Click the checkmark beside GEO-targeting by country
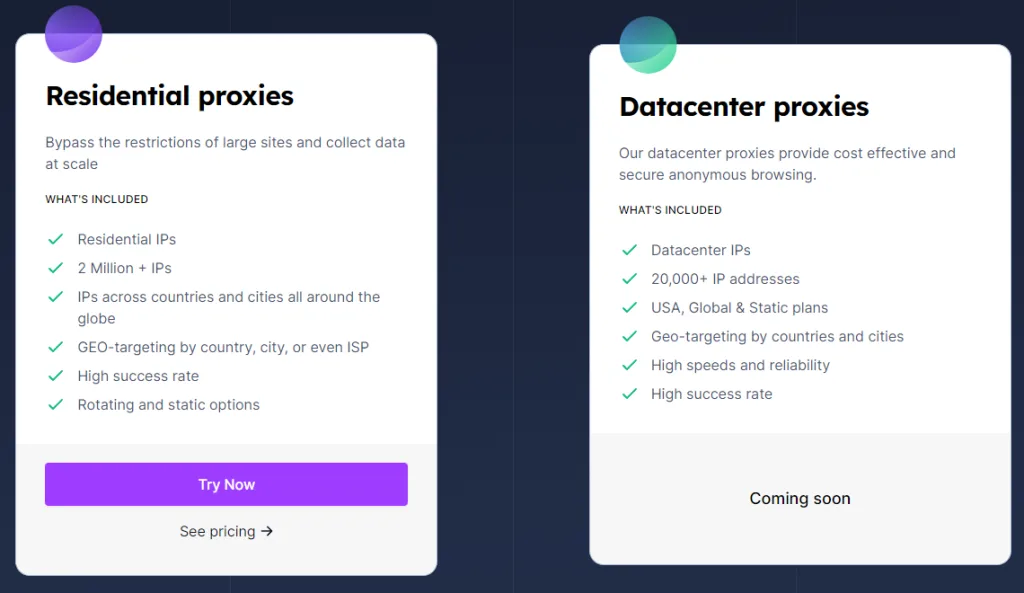The height and width of the screenshot is (593, 1024). click(x=56, y=347)
